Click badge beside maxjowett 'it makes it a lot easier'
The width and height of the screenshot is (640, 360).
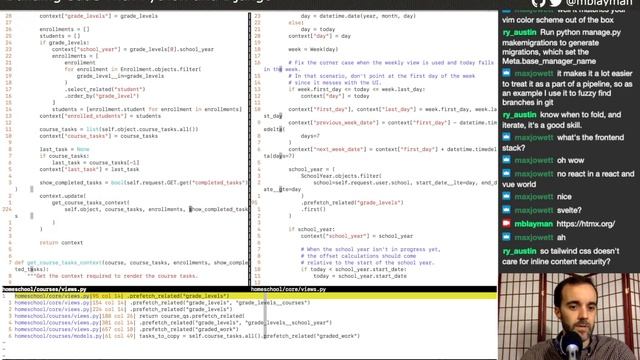point(507,73)
